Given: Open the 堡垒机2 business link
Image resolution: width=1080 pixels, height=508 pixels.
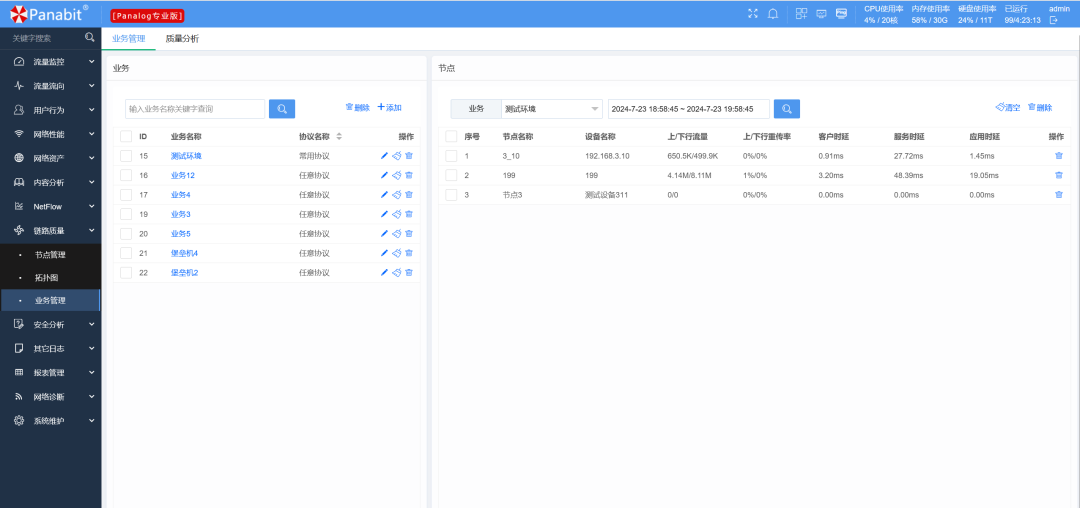Looking at the screenshot, I should pos(185,273).
